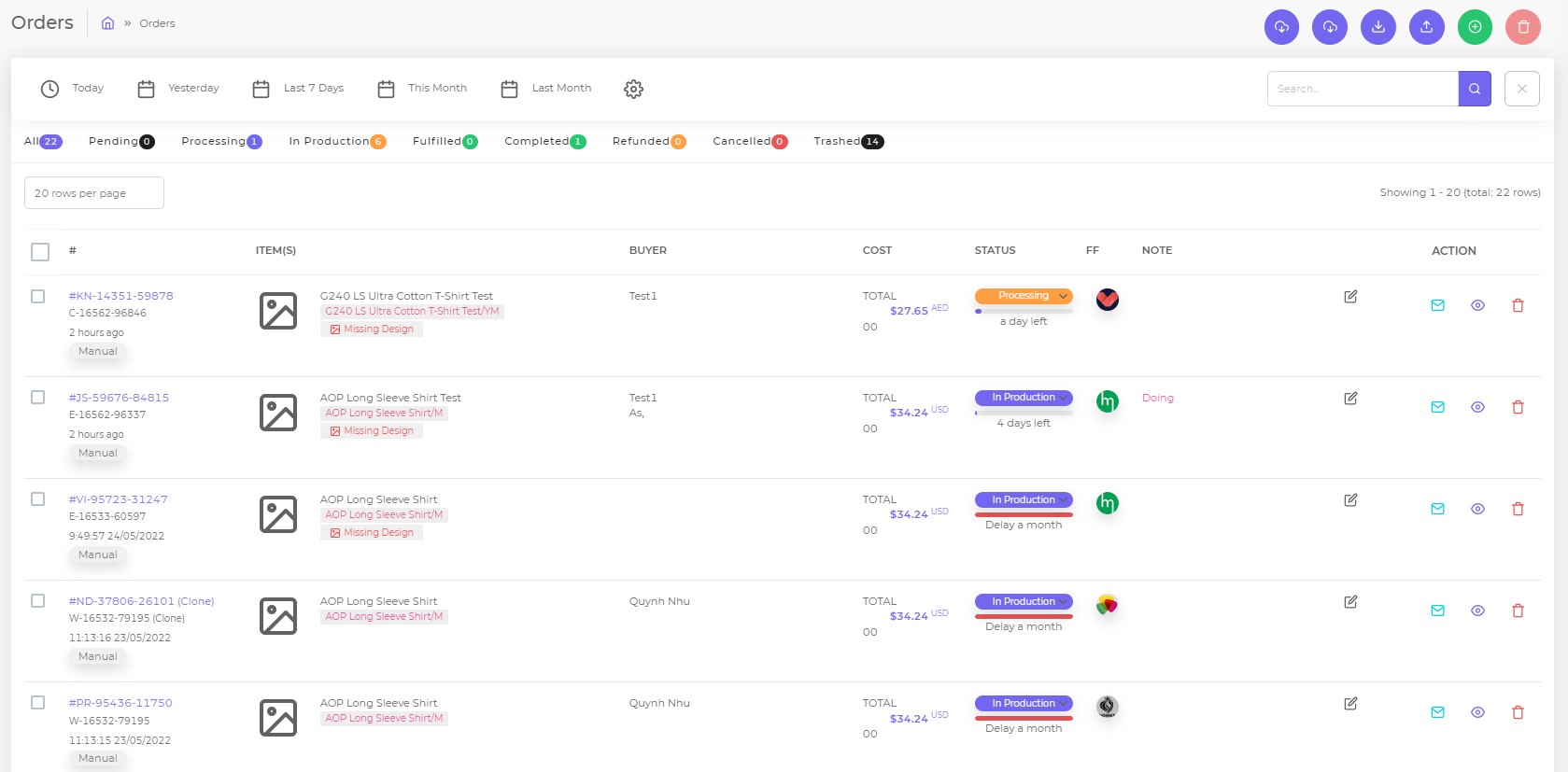Edit note for order VI-95723-31247
Screen dimensions: 1568x772
click(x=1350, y=500)
